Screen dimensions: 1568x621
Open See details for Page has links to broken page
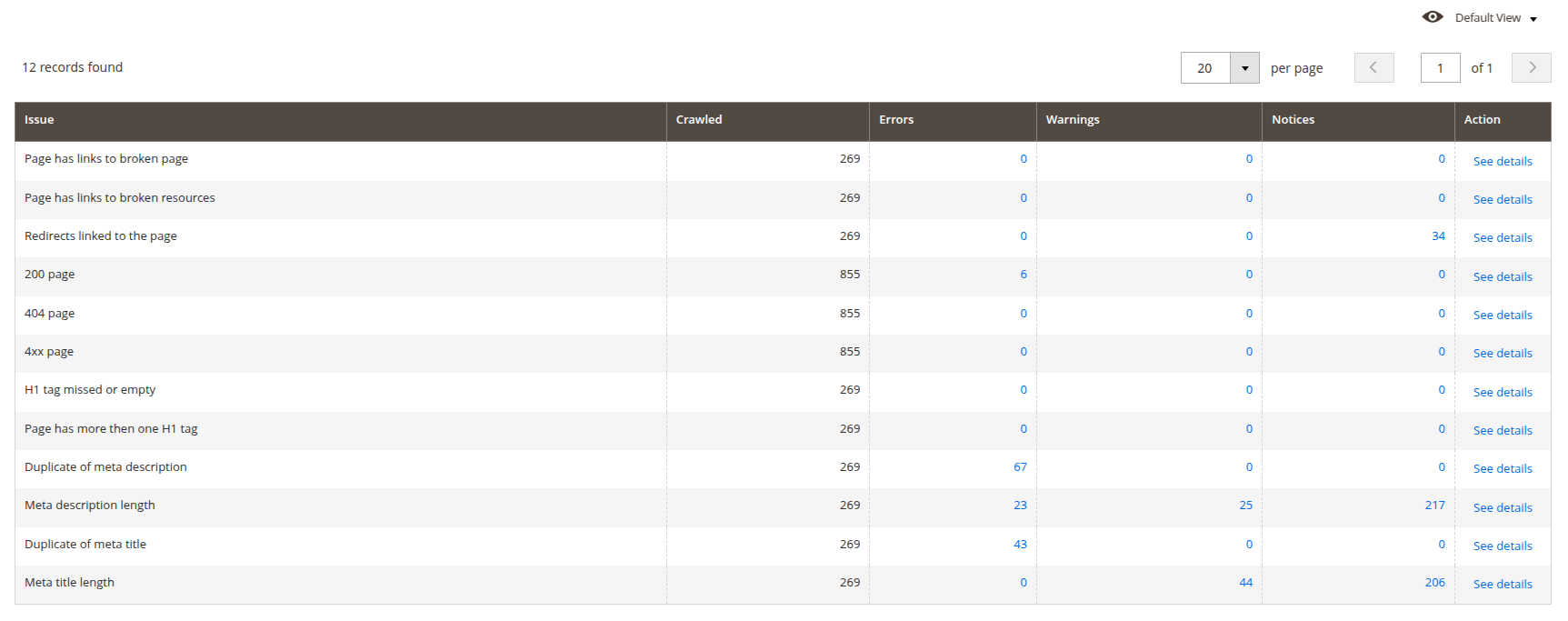[x=1503, y=162]
